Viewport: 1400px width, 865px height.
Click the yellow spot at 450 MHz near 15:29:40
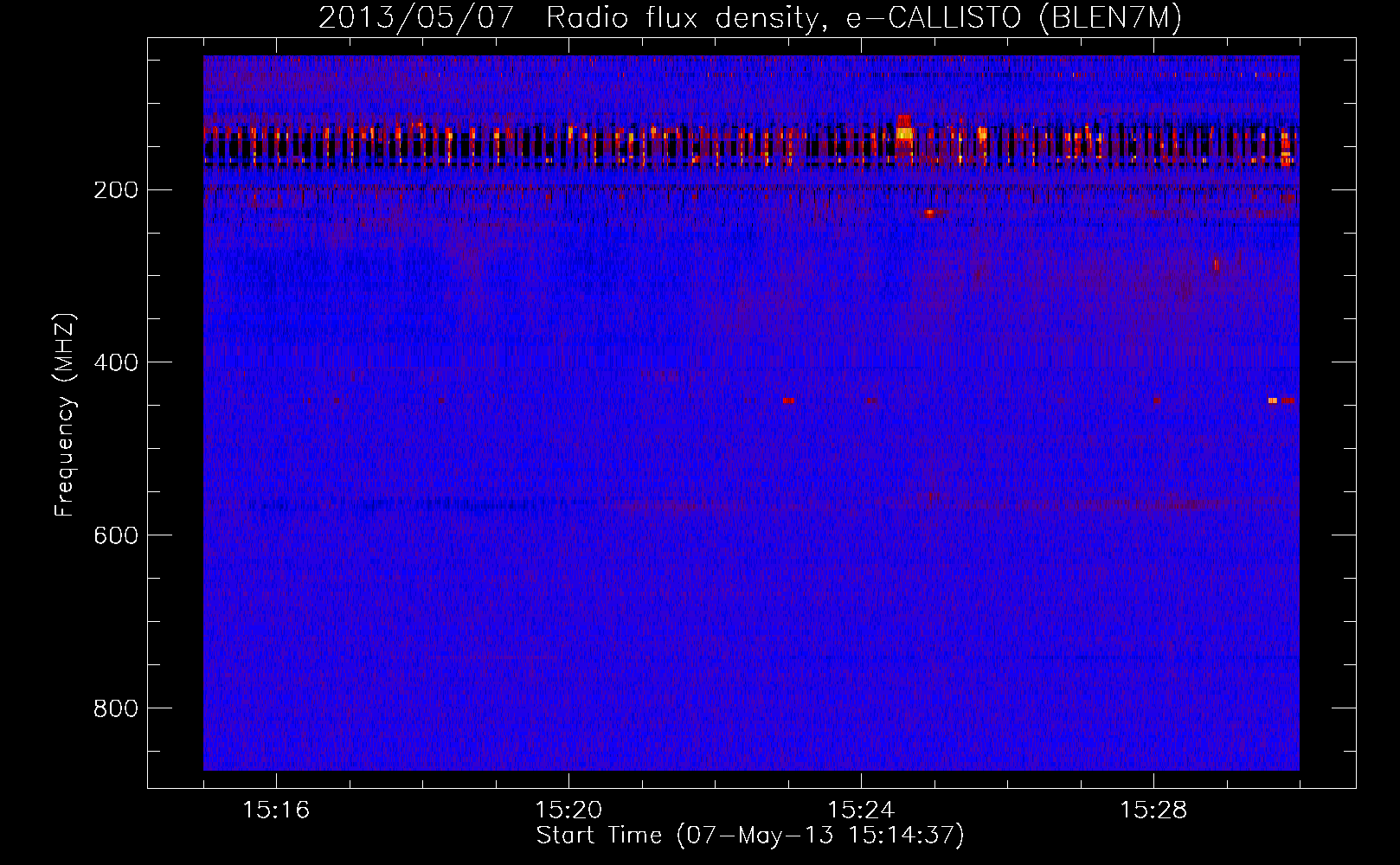tap(1272, 400)
